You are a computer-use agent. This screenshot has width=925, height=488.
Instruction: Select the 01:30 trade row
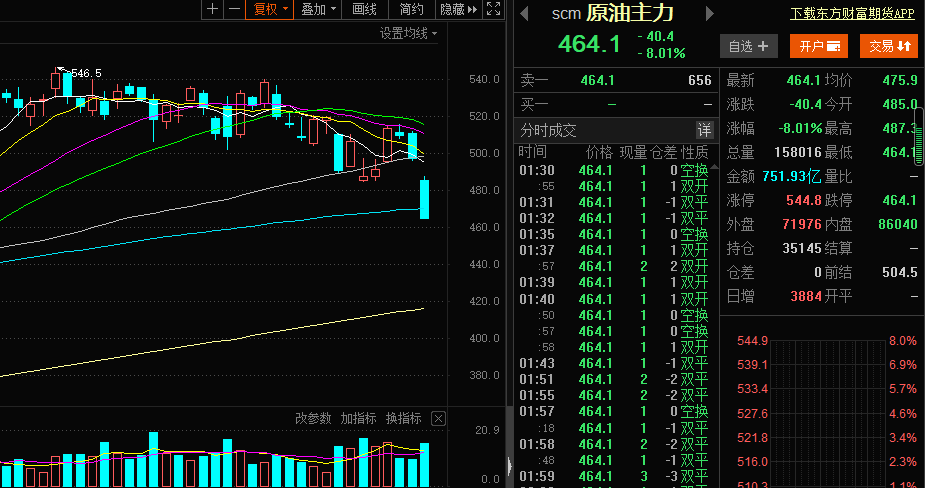point(614,171)
